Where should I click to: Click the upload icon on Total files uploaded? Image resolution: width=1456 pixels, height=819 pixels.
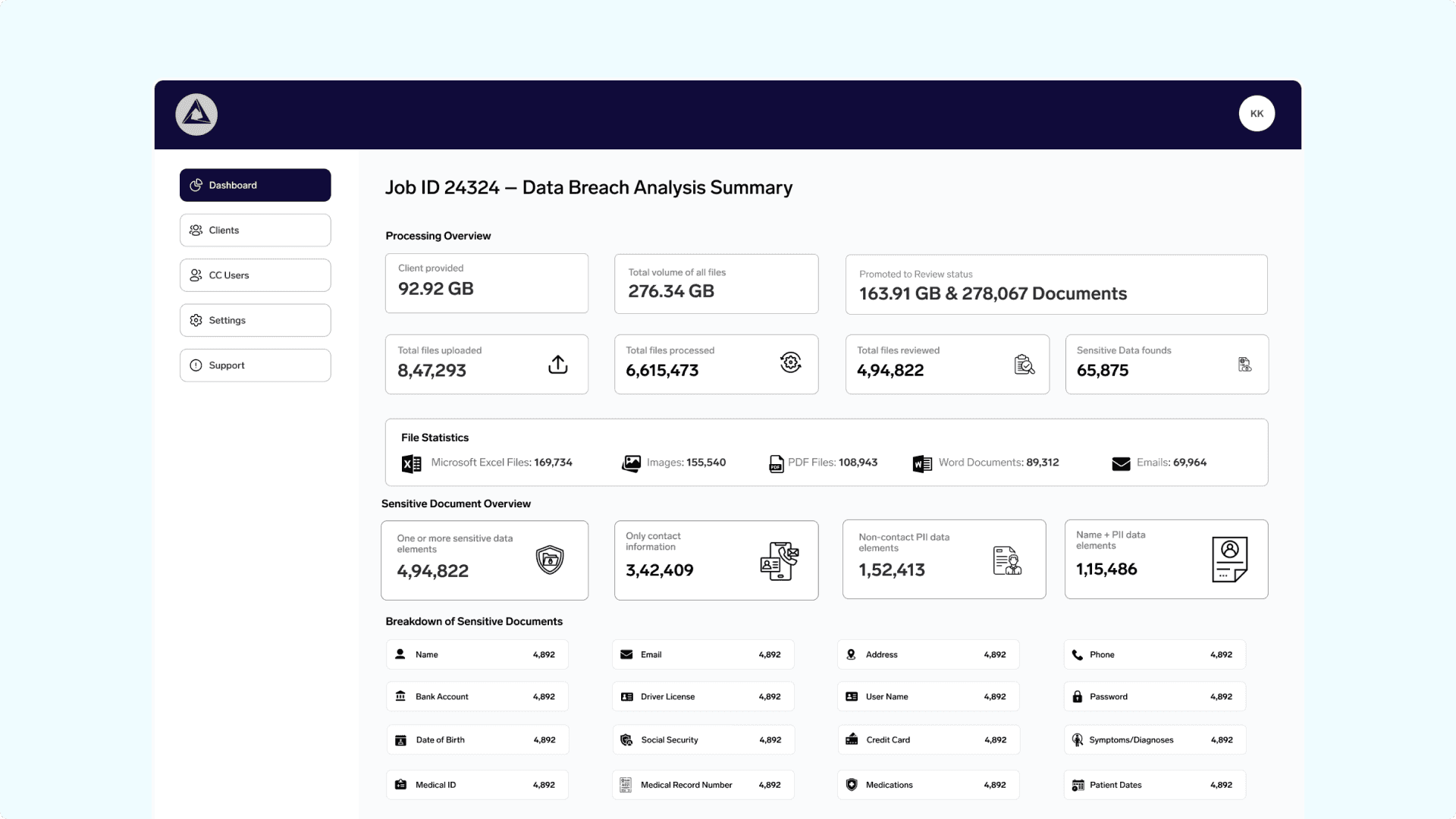[557, 365]
